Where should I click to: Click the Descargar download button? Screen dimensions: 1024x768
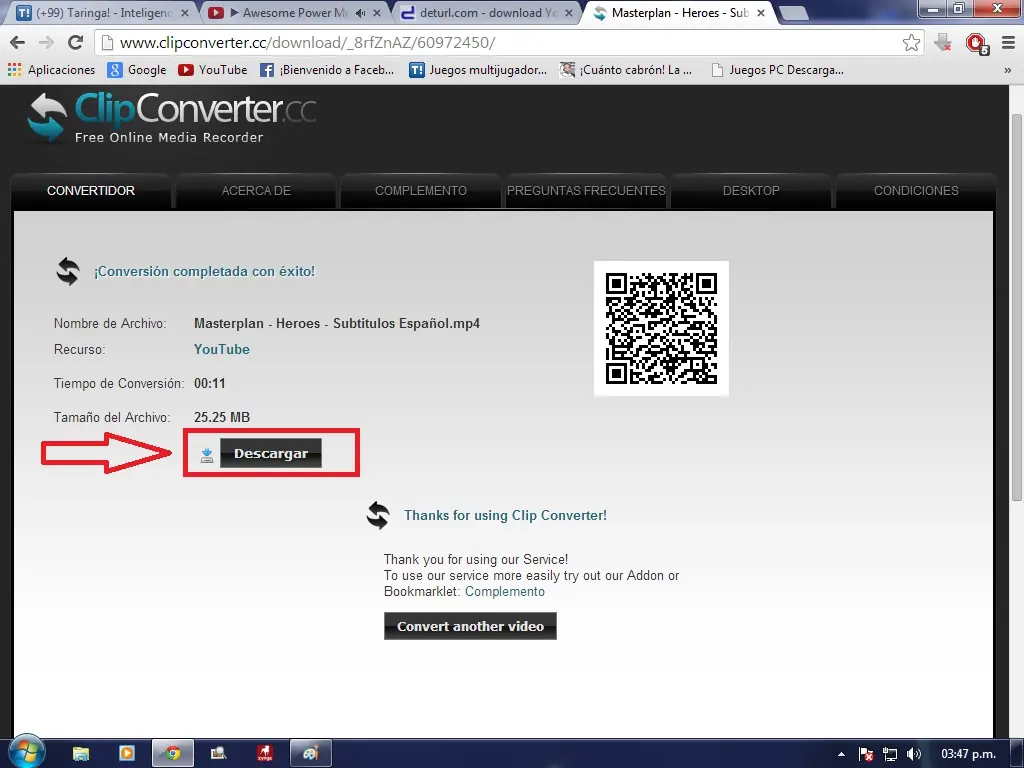pyautogui.click(x=270, y=453)
